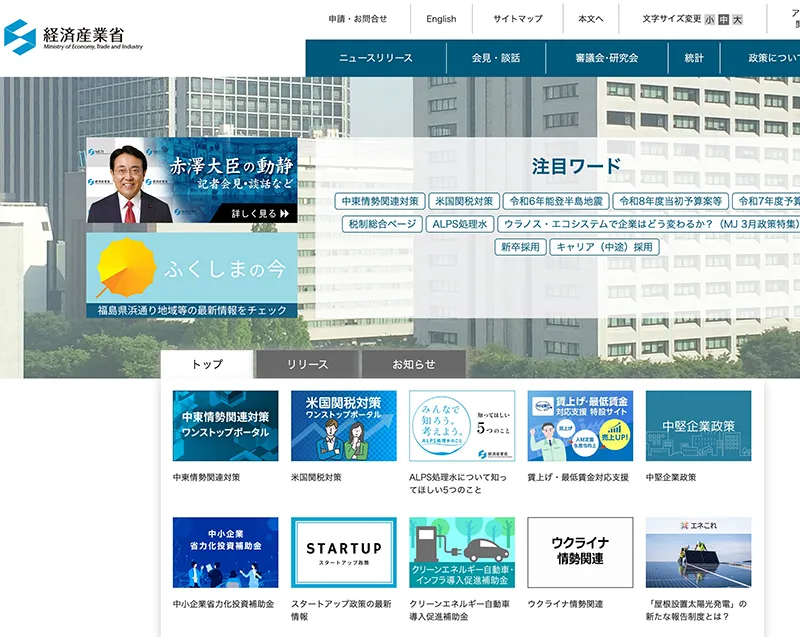Open クリーンエネルギー自動車 thumbnail

click(x=462, y=552)
